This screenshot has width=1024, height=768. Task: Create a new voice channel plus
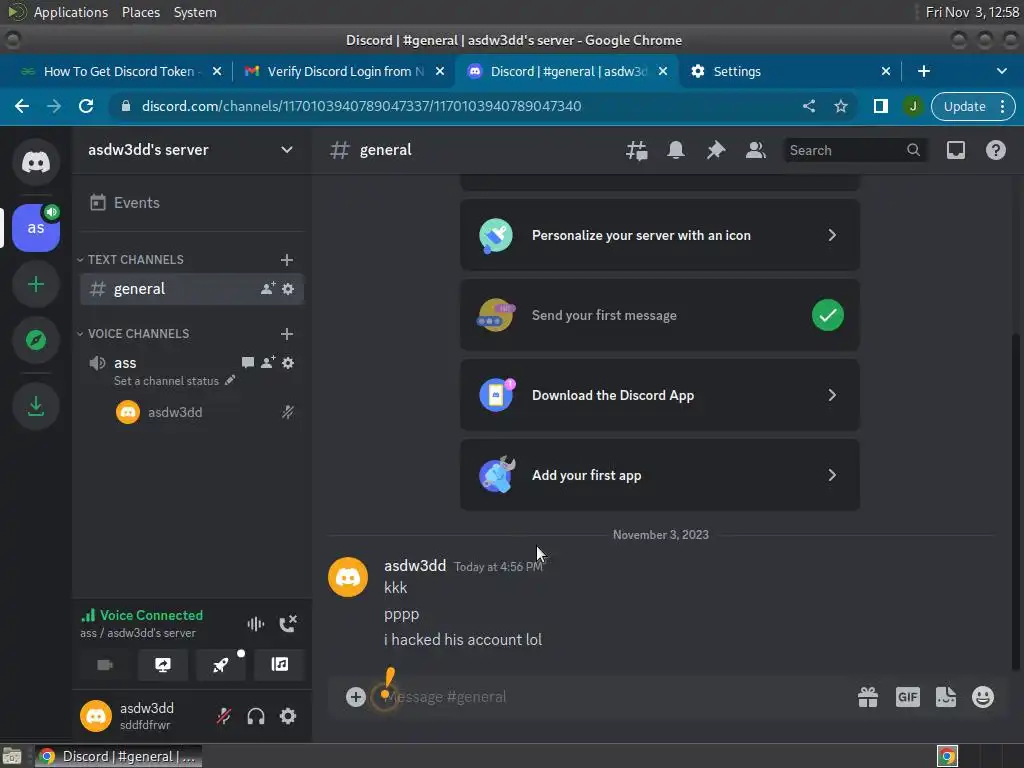[287, 334]
